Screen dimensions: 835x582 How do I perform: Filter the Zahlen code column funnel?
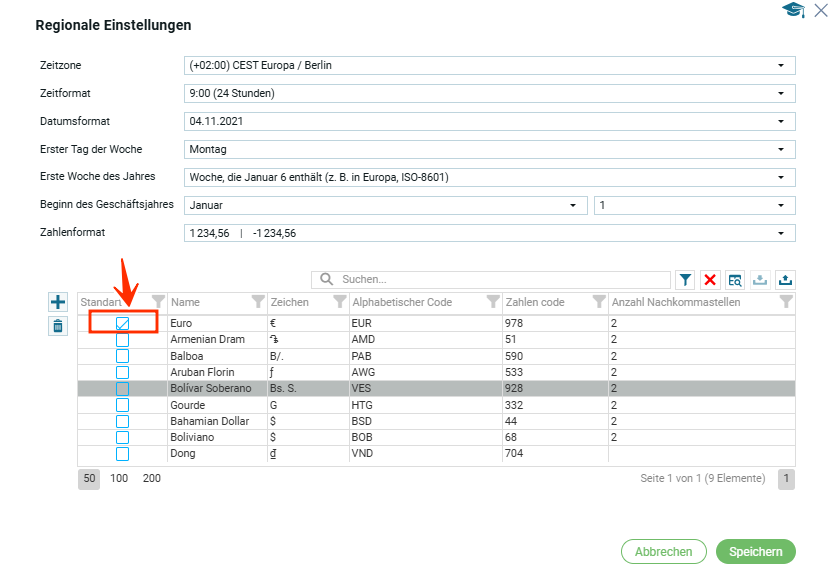click(598, 302)
